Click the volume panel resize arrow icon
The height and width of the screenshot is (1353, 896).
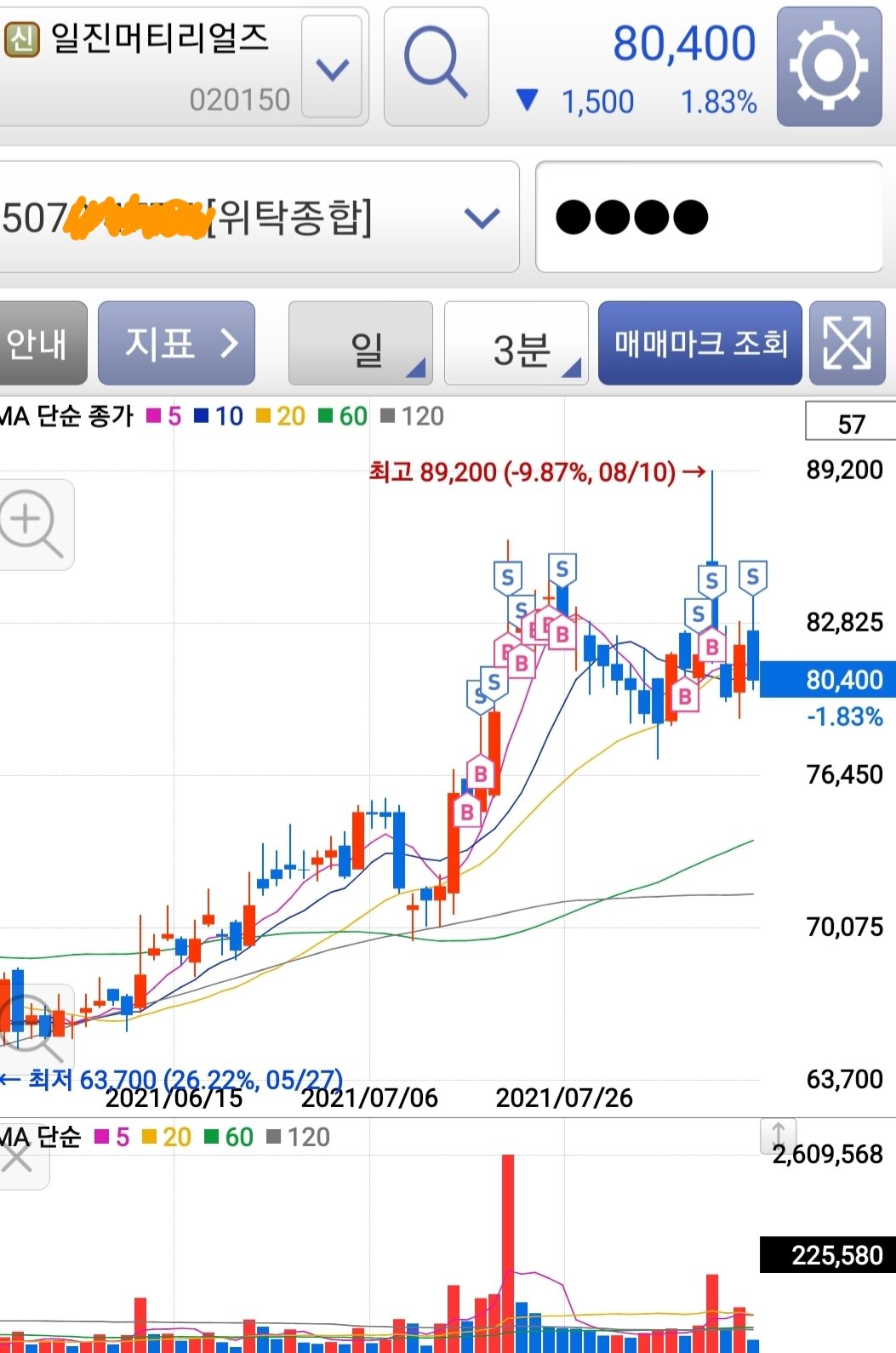tap(778, 1135)
